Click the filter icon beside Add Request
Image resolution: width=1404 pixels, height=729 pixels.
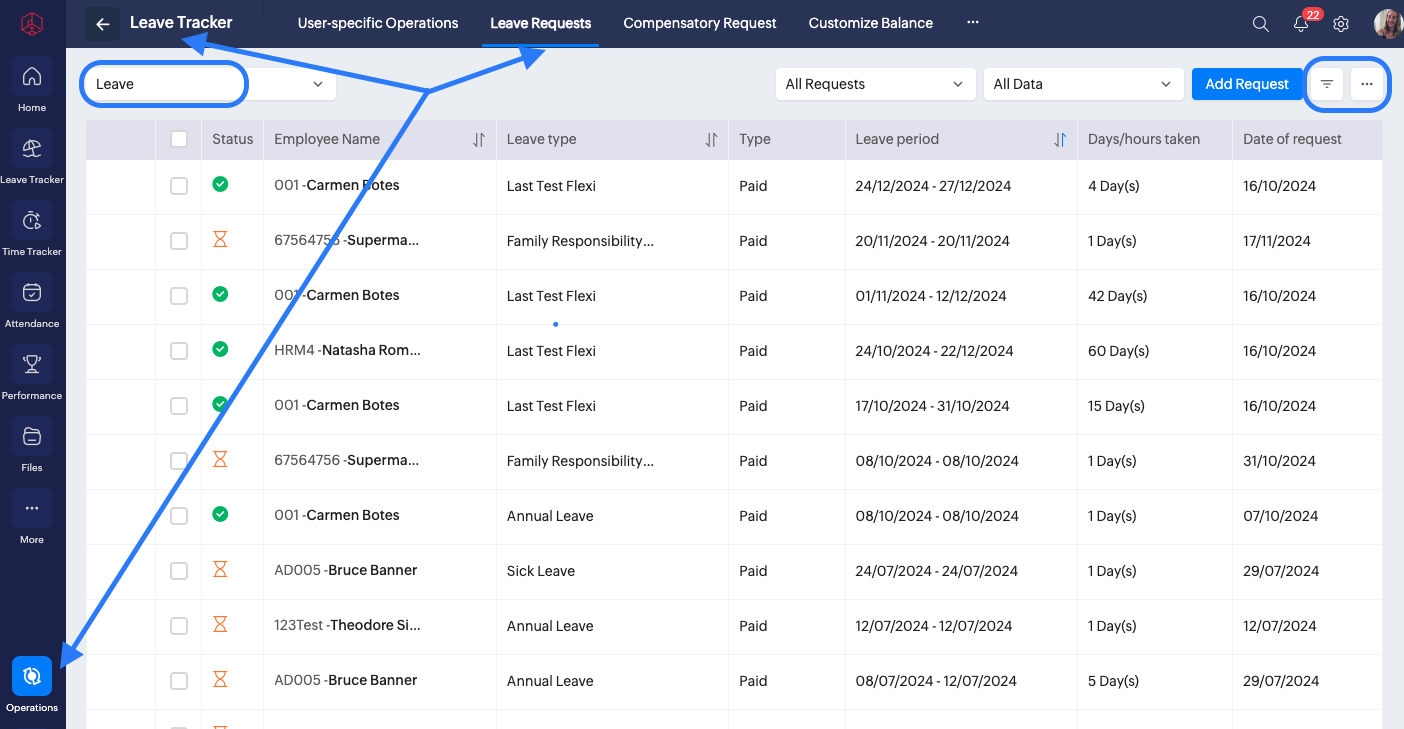coord(1327,84)
